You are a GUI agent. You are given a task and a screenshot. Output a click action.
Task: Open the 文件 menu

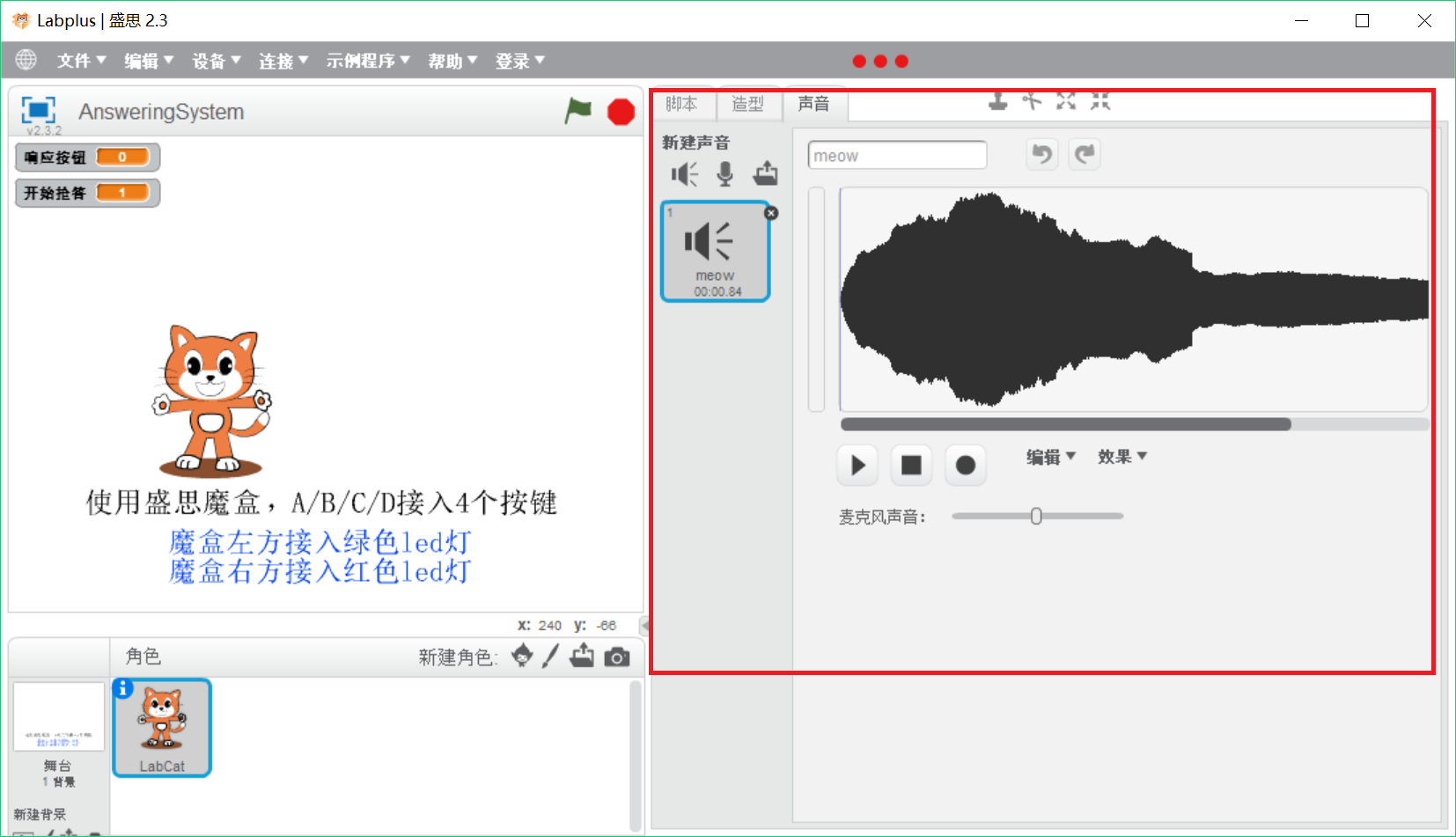coord(82,61)
